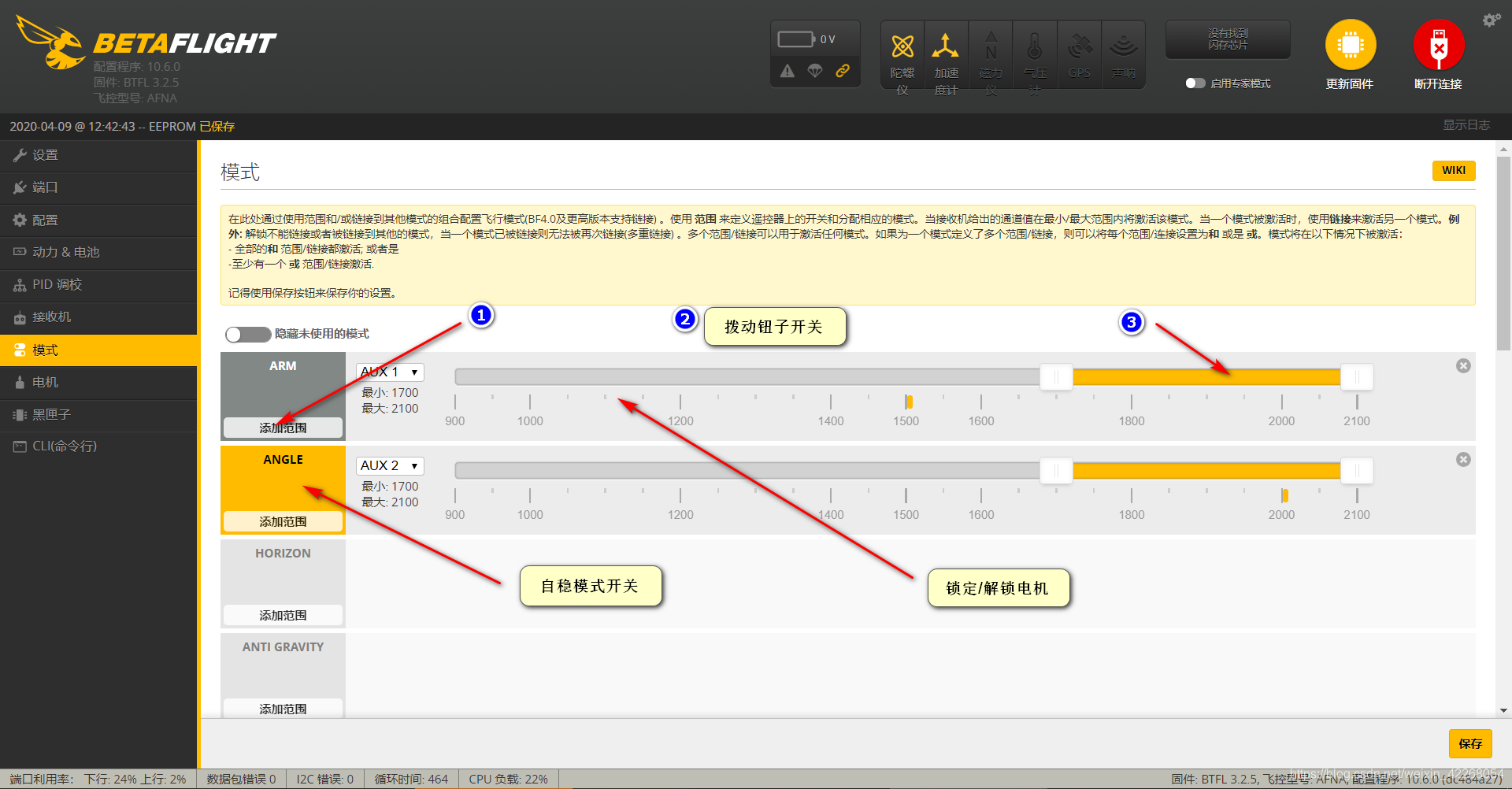Open the AUX 1 channel dropdown for ARM
Screen dimensions: 1512x789
390,372
